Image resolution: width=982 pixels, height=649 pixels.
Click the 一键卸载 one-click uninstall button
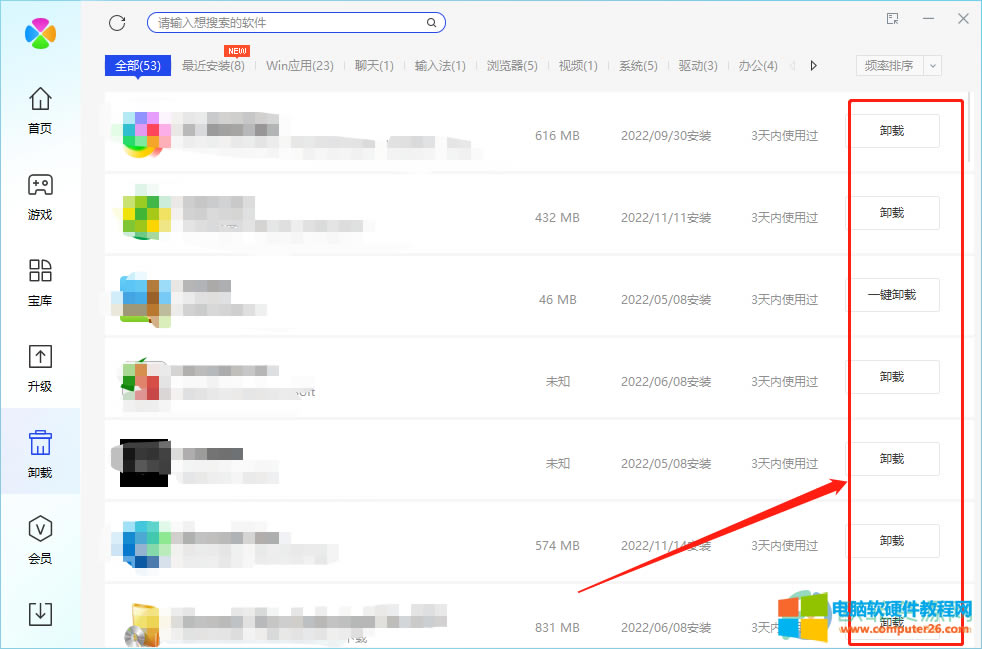point(895,294)
